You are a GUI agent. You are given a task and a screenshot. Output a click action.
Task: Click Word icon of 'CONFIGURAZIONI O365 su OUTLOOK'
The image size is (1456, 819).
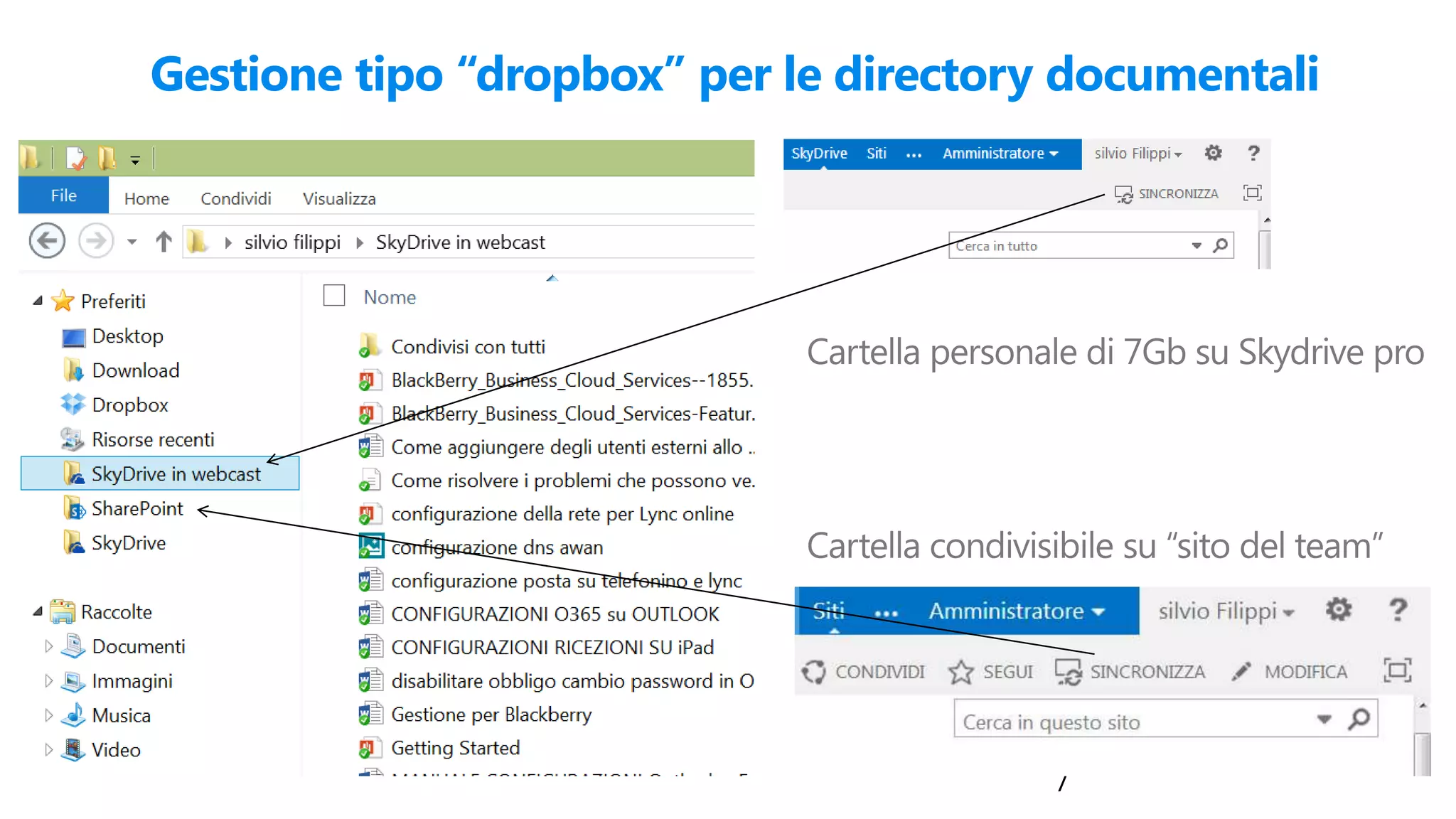(370, 614)
